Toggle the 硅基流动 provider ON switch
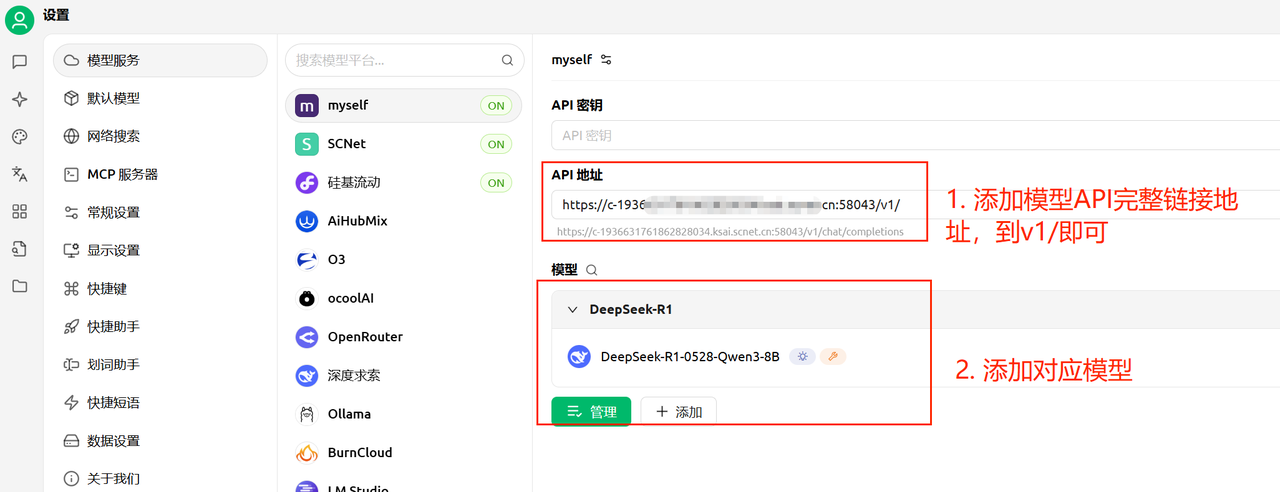The height and width of the screenshot is (492, 1280). pos(496,183)
